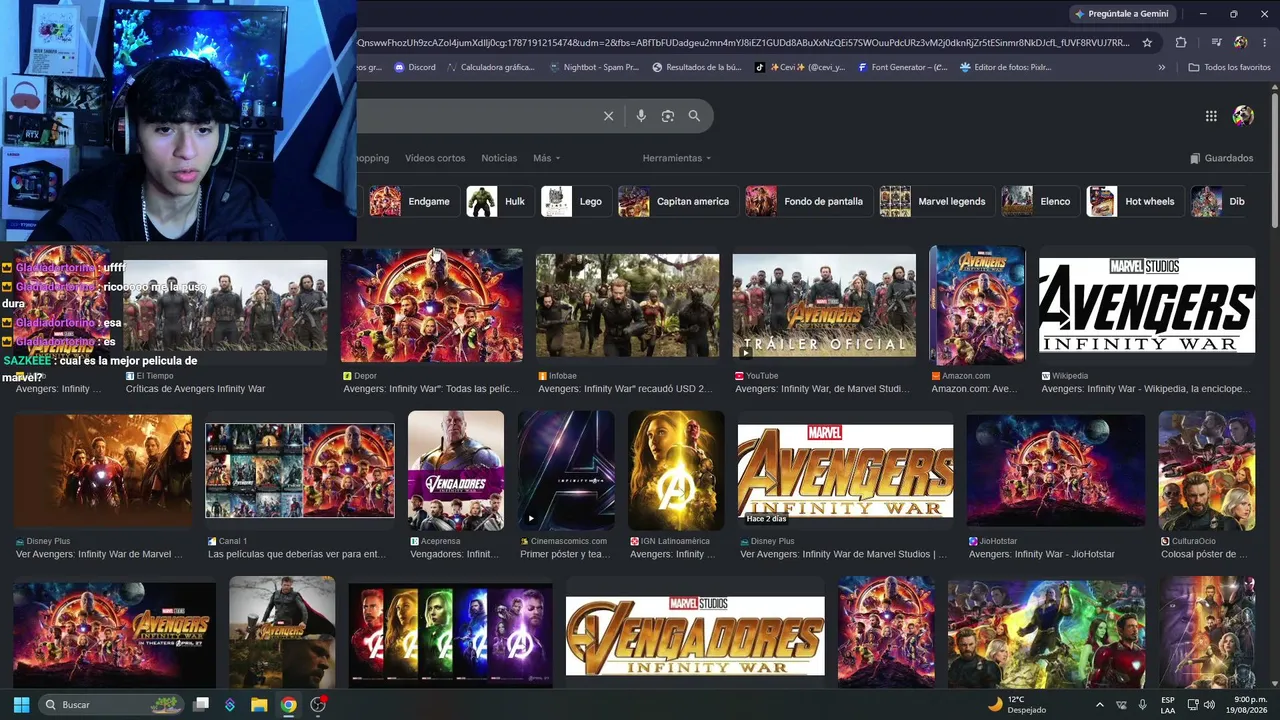1280x720 pixels.
Task: Open the blue diamond app on the taskbar
Action: (230, 704)
